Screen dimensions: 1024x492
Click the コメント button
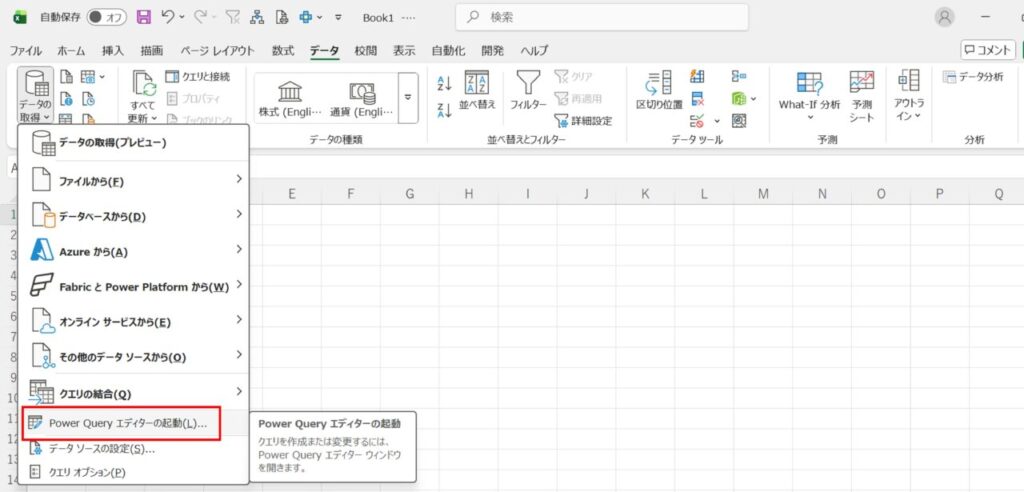(x=988, y=50)
